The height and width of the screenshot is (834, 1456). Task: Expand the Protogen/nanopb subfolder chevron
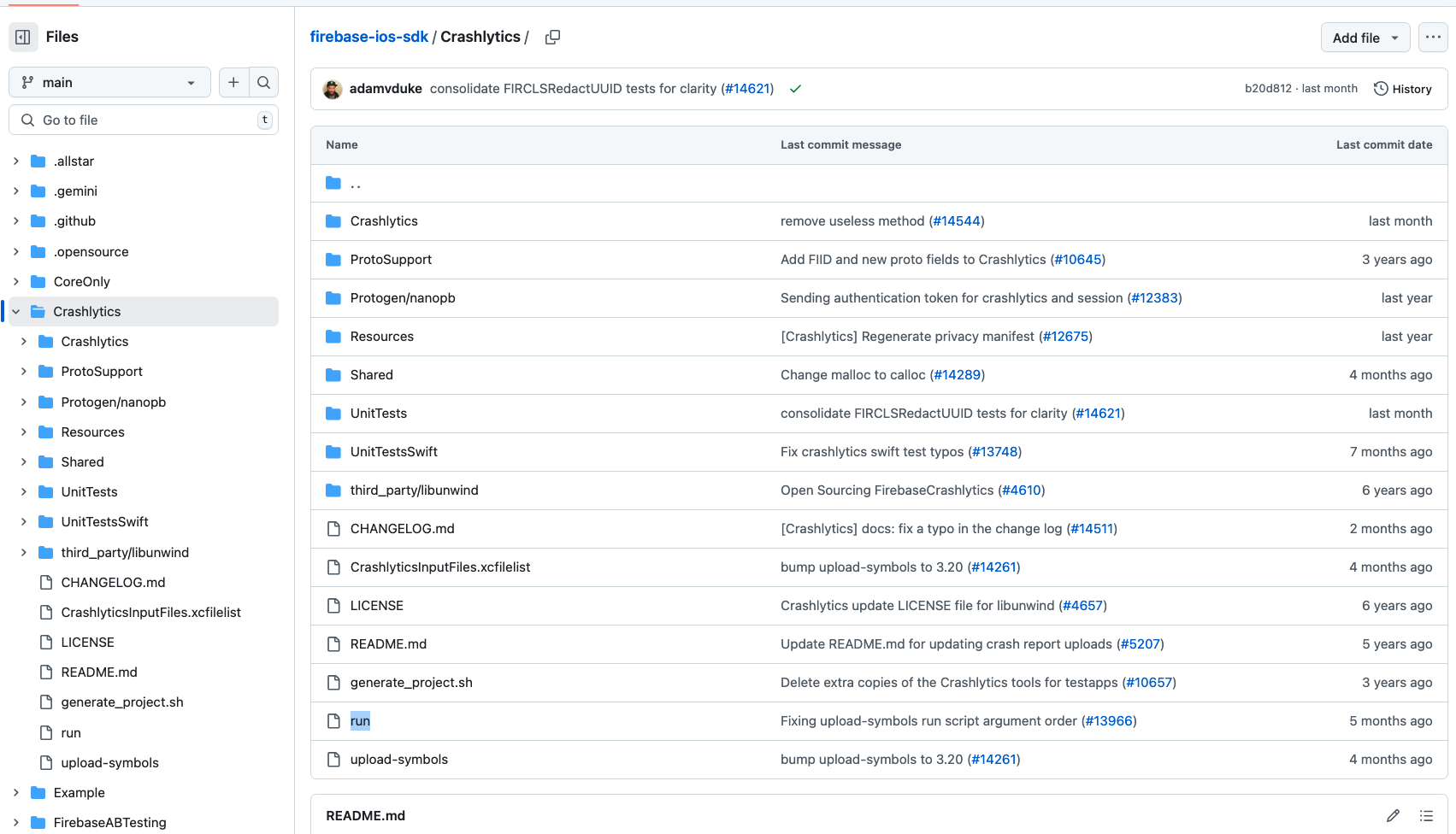24,402
